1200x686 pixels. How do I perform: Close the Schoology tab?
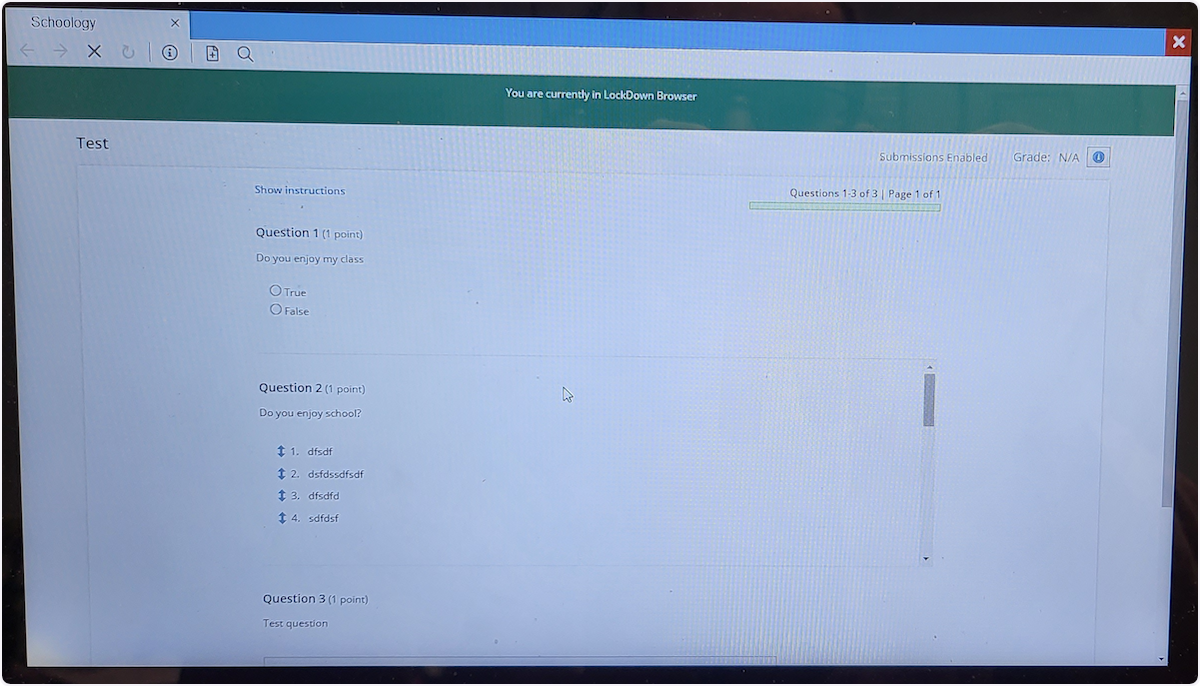[x=175, y=22]
